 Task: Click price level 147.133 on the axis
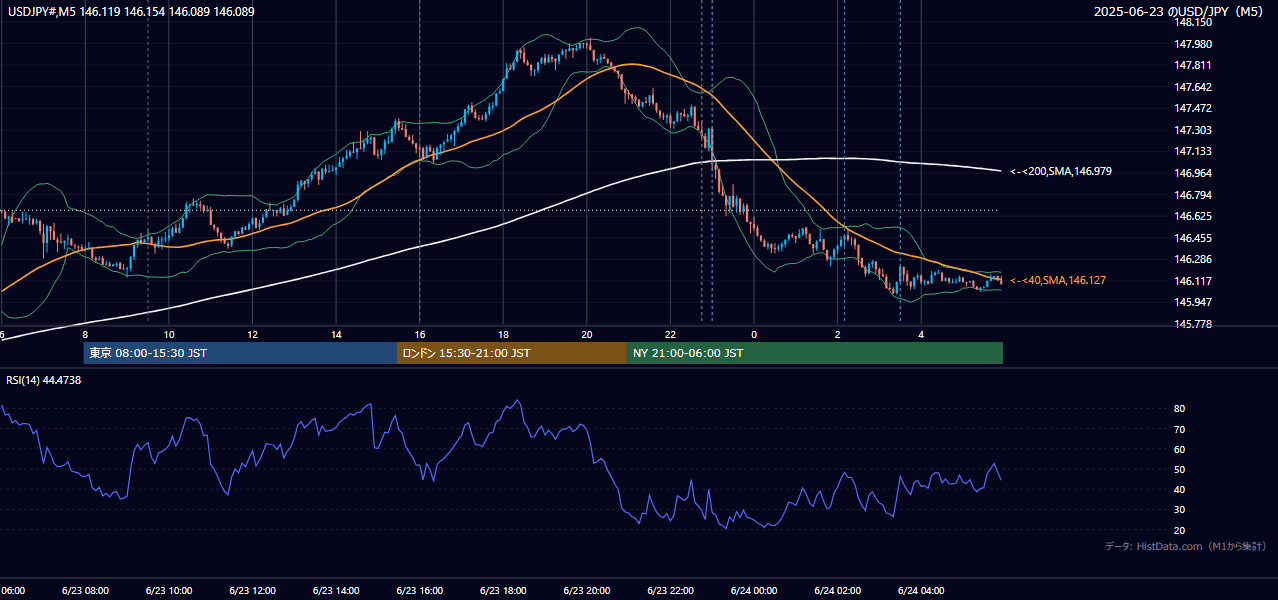click(x=1193, y=151)
